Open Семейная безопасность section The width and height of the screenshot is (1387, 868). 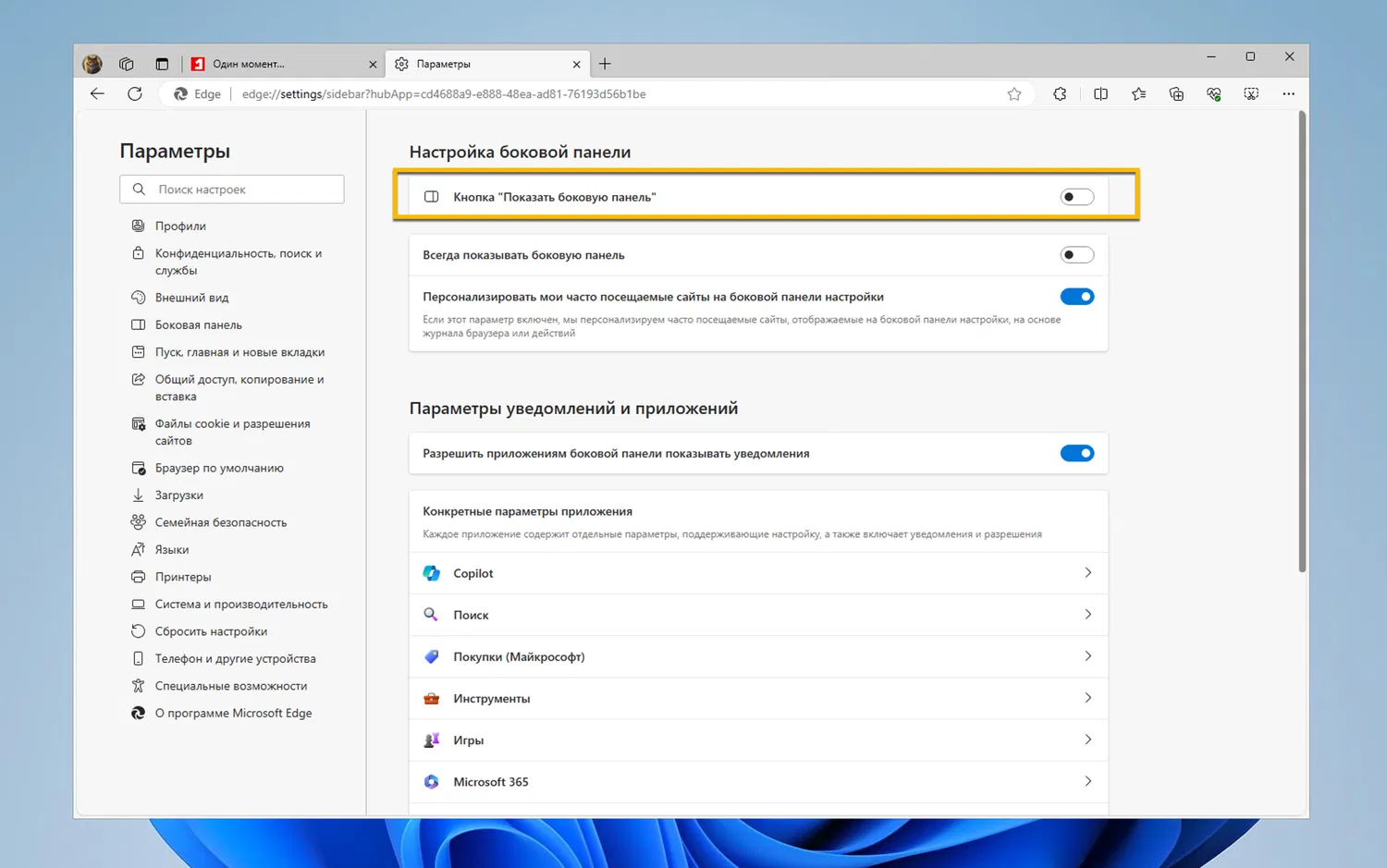point(220,522)
